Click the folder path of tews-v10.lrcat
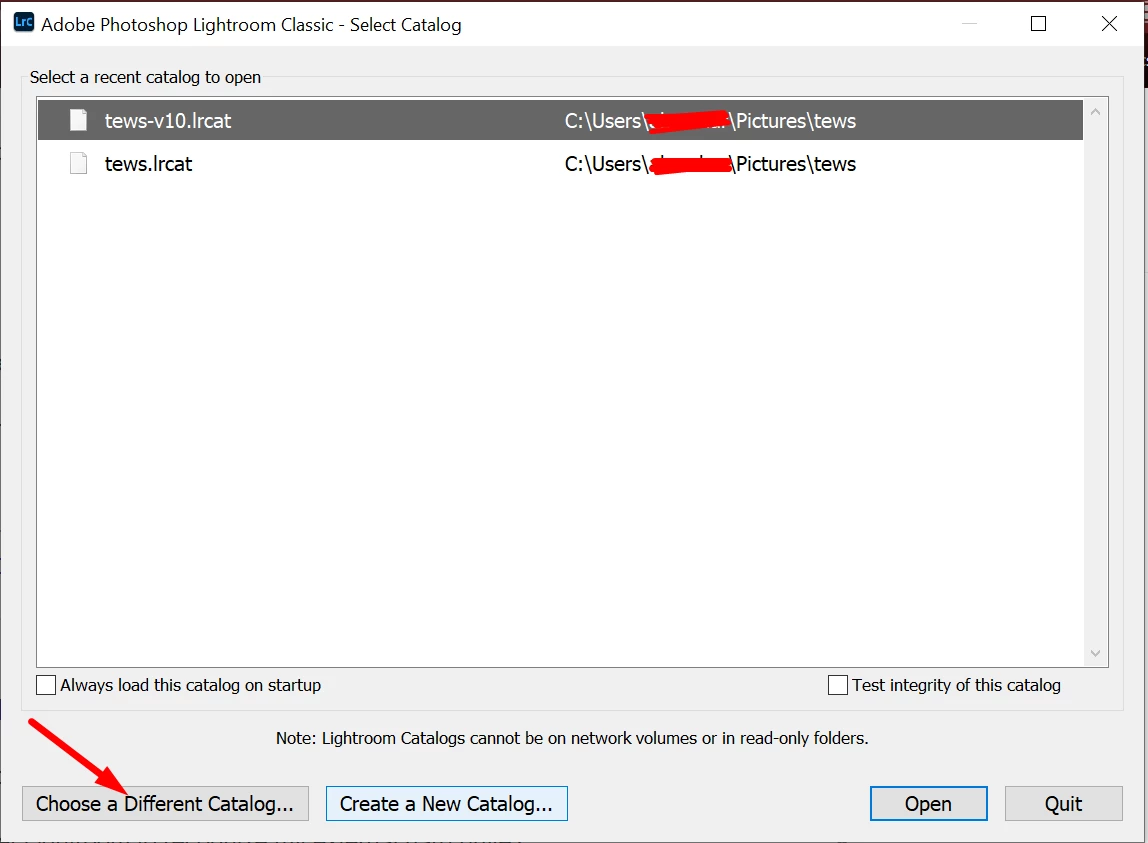 point(710,121)
